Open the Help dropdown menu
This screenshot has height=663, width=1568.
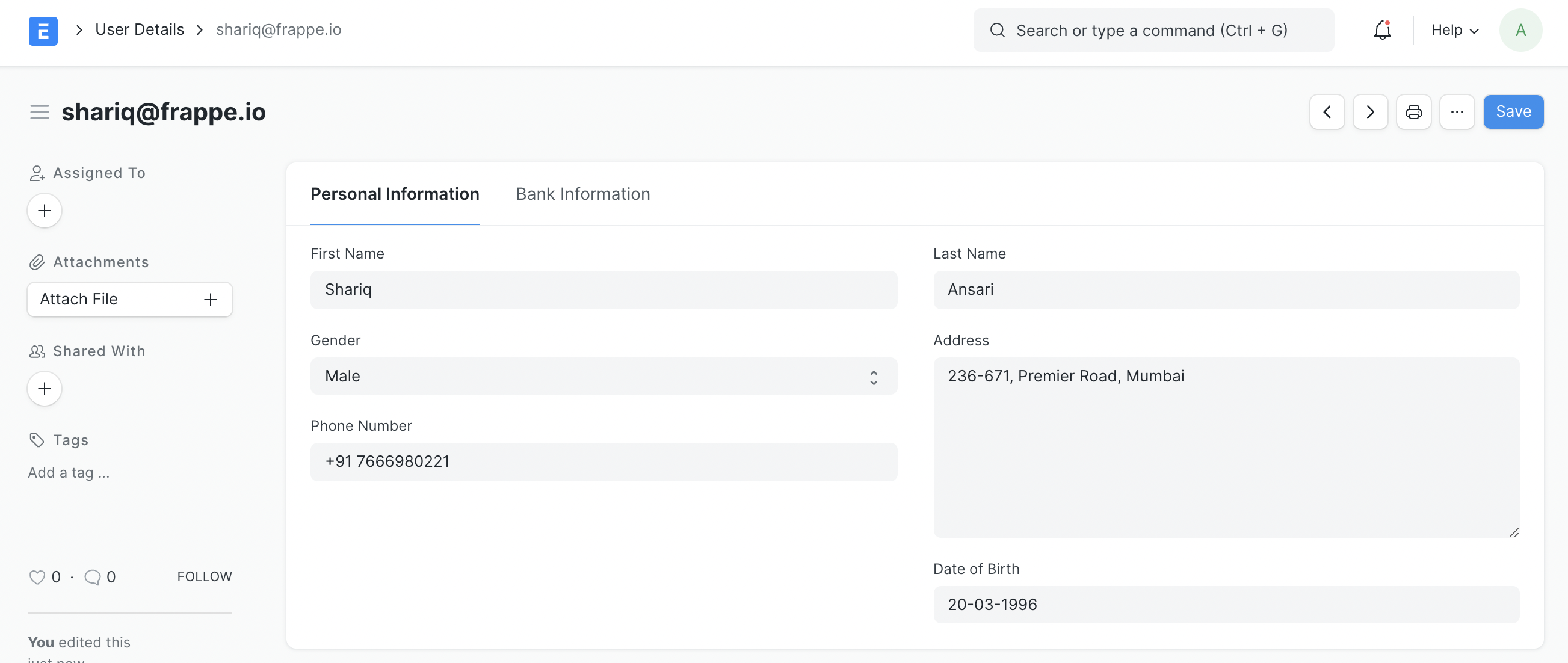[x=1455, y=30]
